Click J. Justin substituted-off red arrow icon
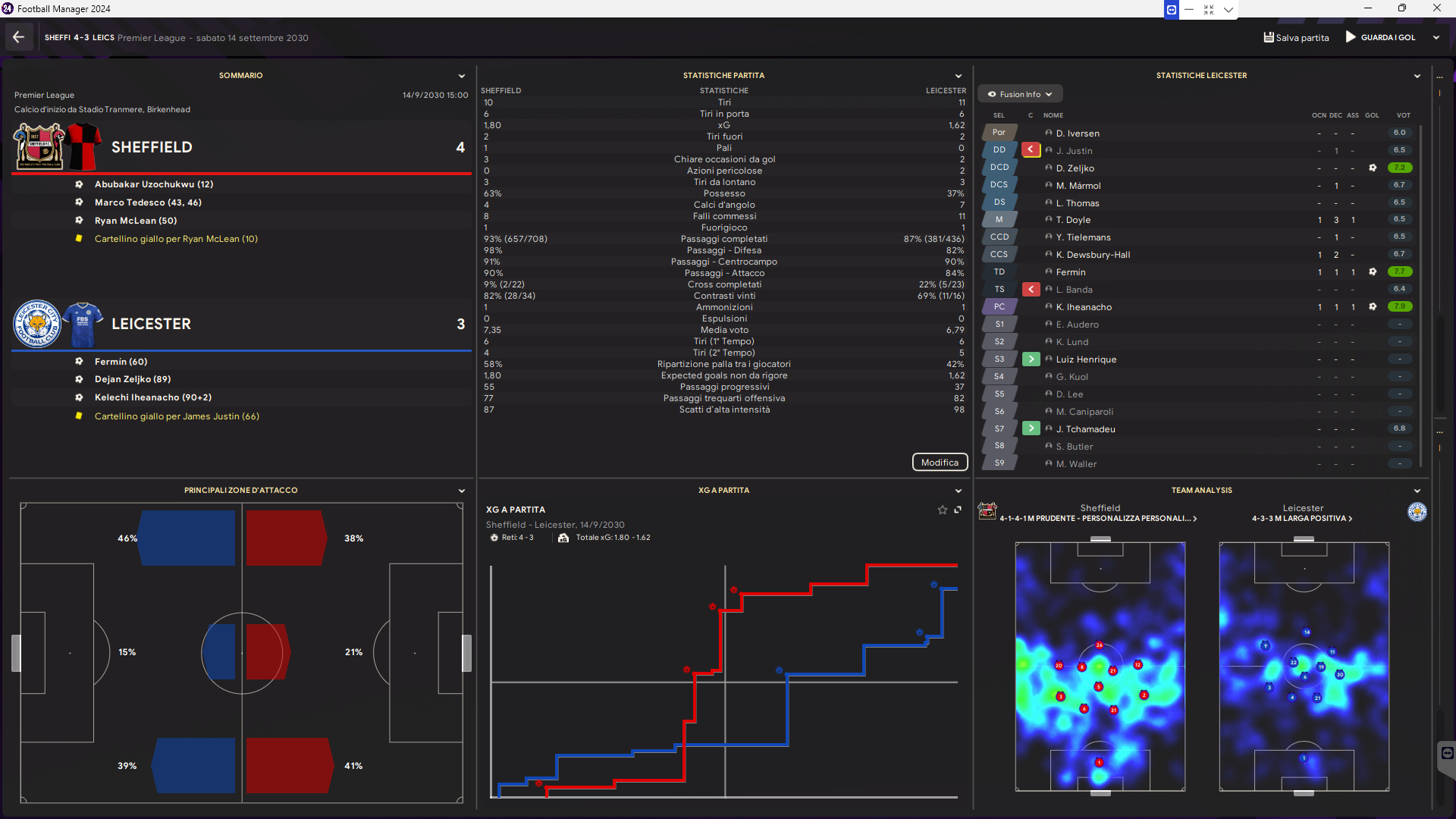 (x=1031, y=150)
